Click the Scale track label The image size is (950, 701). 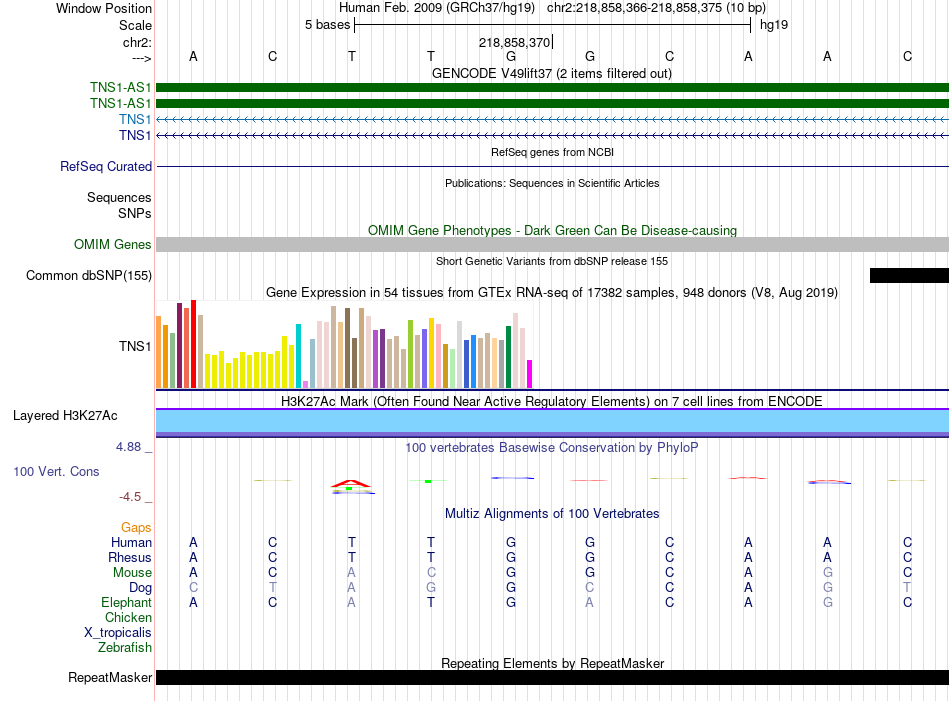[x=135, y=25]
